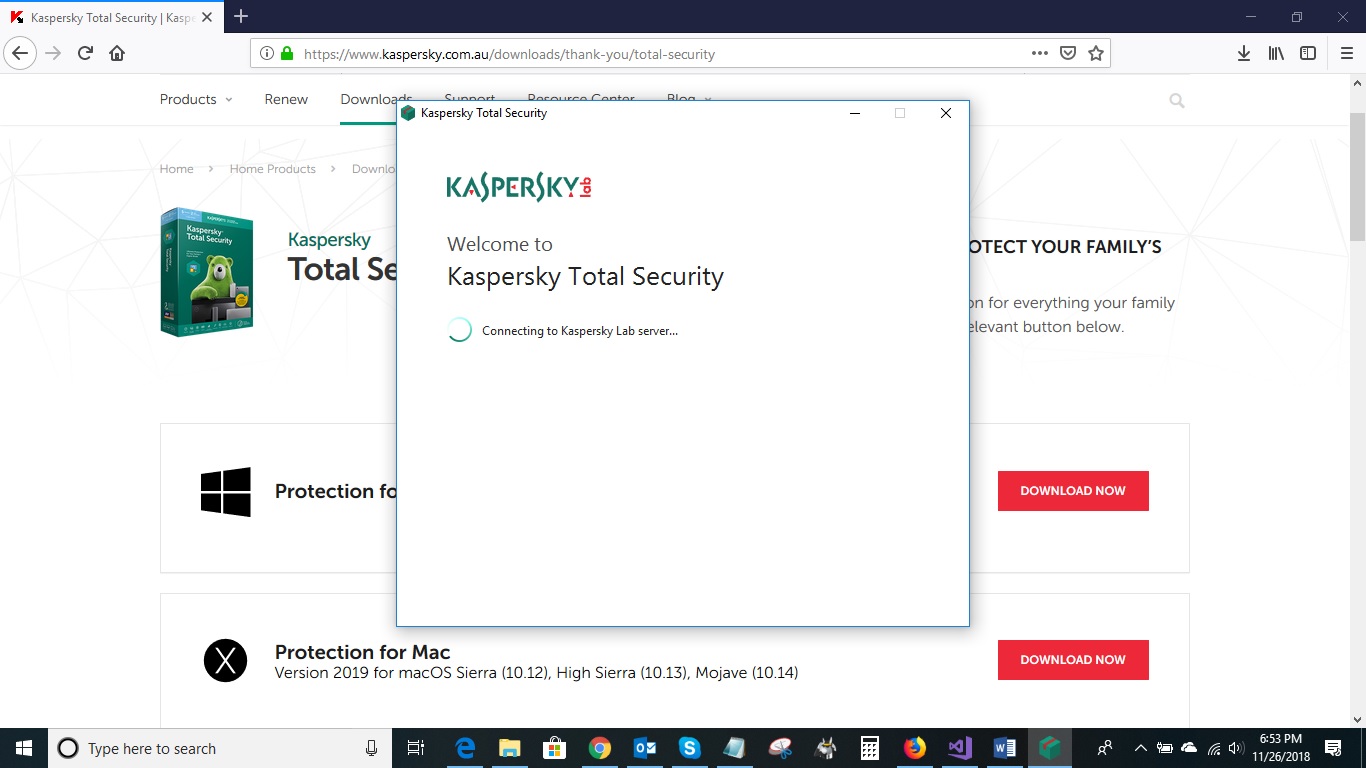Open Outlook from taskbar
The width and height of the screenshot is (1366, 768).
click(645, 748)
